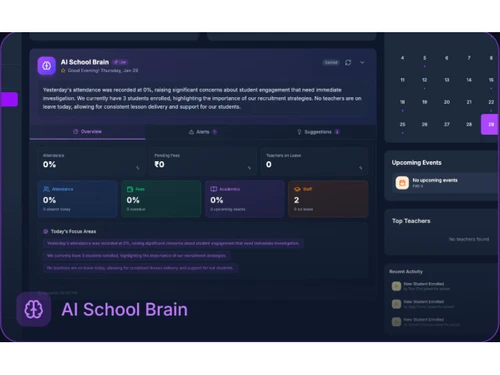Select highlighted calendar date 29
500x375 pixels.
[x=490, y=124]
